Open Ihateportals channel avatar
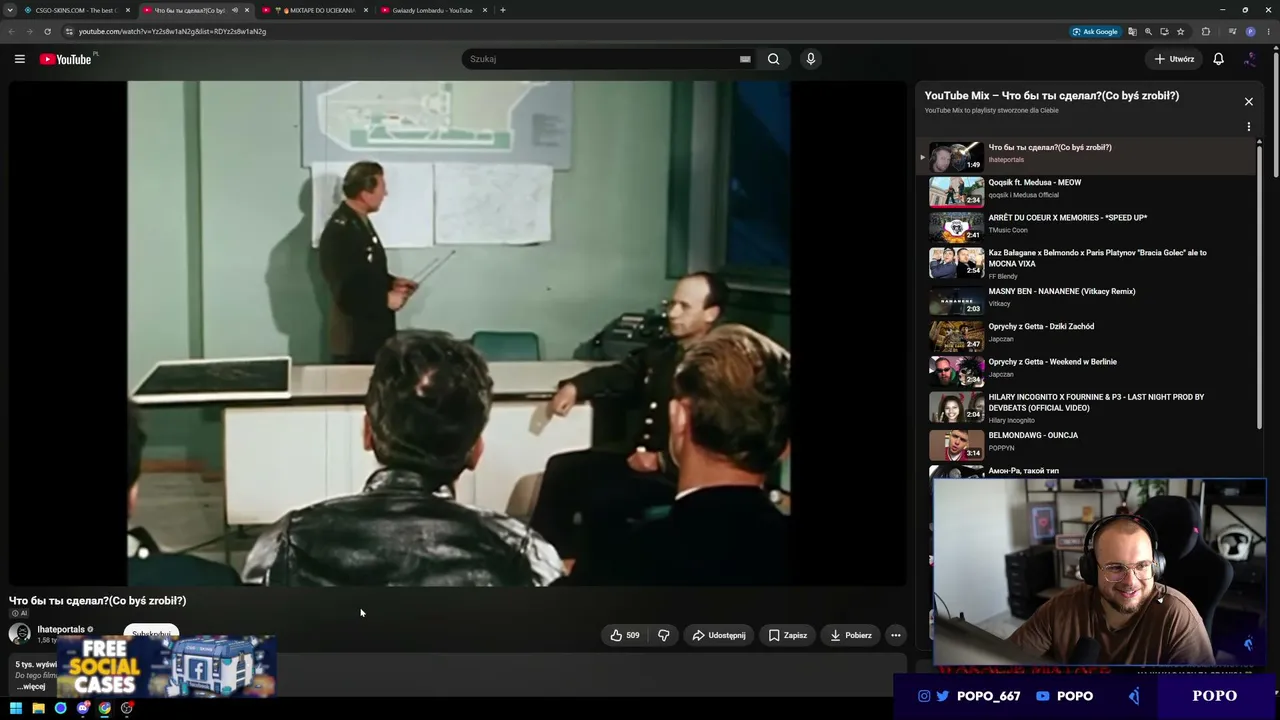 click(x=19, y=634)
